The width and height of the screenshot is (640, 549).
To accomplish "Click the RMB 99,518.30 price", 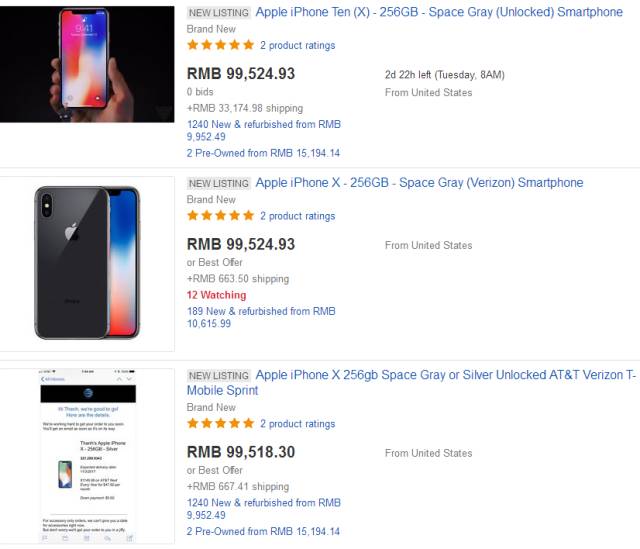I will [x=241, y=452].
